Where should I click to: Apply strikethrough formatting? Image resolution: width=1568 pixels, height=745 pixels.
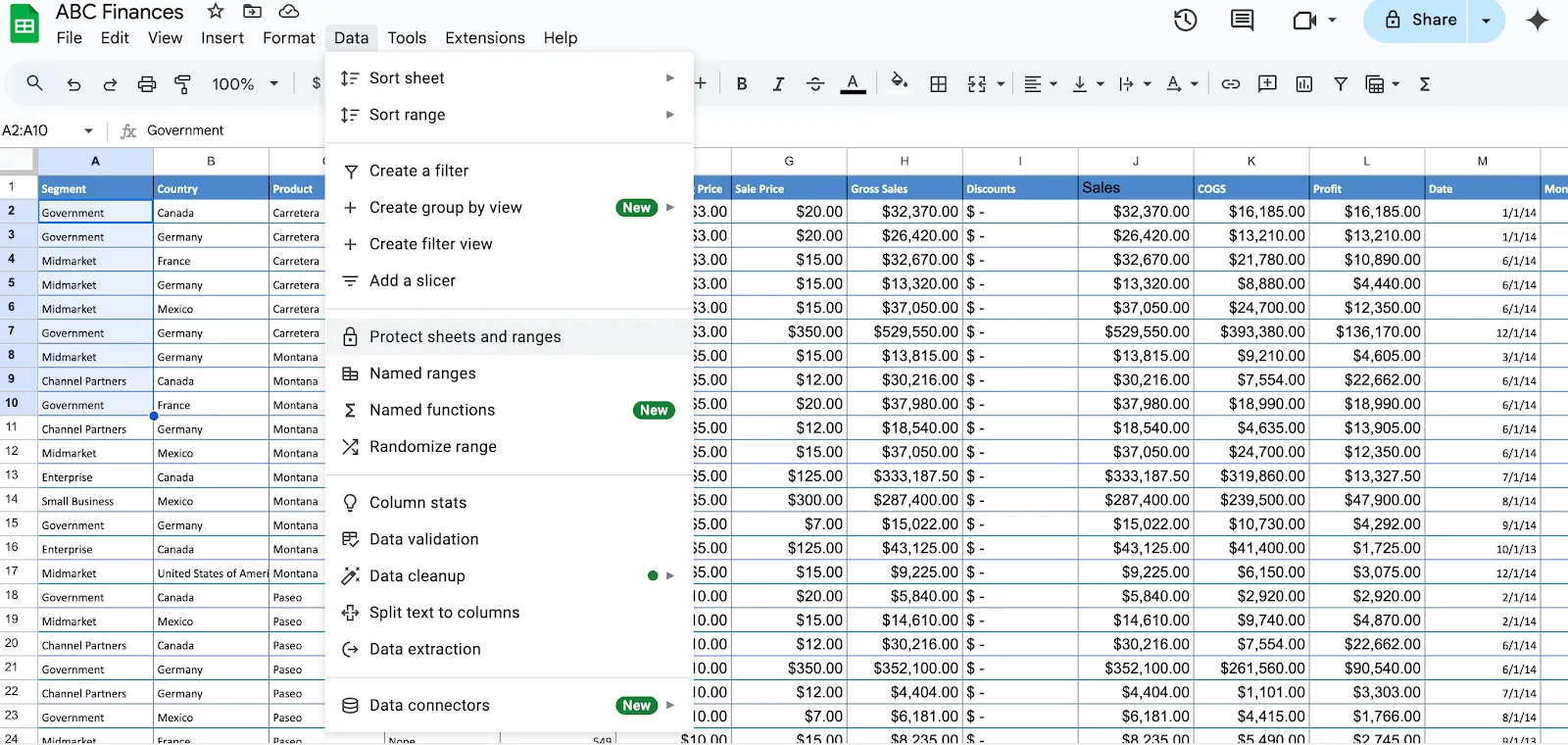pyautogui.click(x=815, y=84)
